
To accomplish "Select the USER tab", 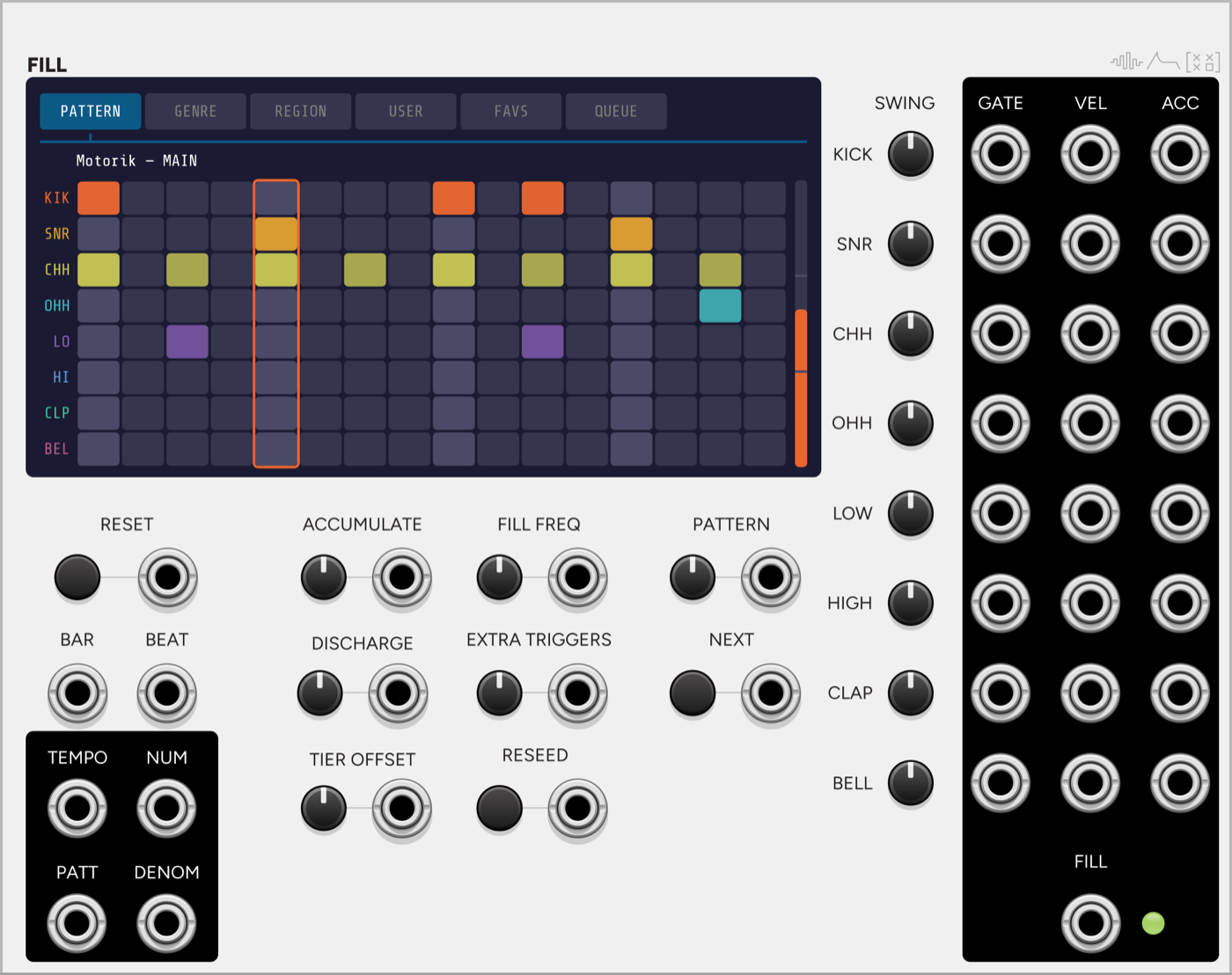I will (x=406, y=112).
